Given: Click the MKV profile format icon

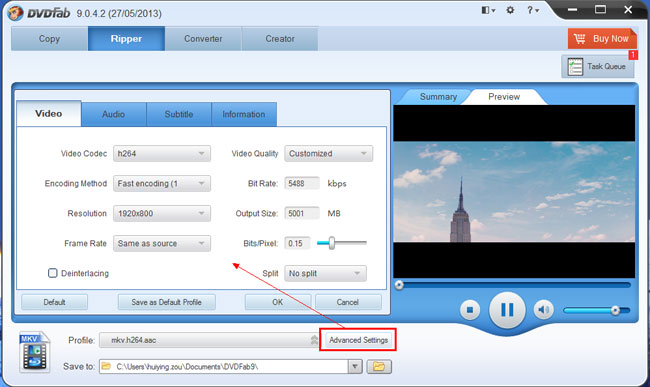Looking at the screenshot, I should click(x=35, y=352).
